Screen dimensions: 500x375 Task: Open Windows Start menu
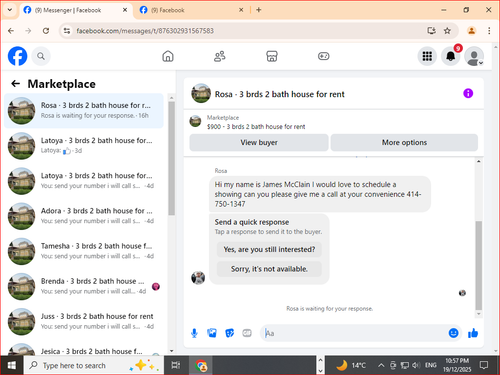click(12, 365)
